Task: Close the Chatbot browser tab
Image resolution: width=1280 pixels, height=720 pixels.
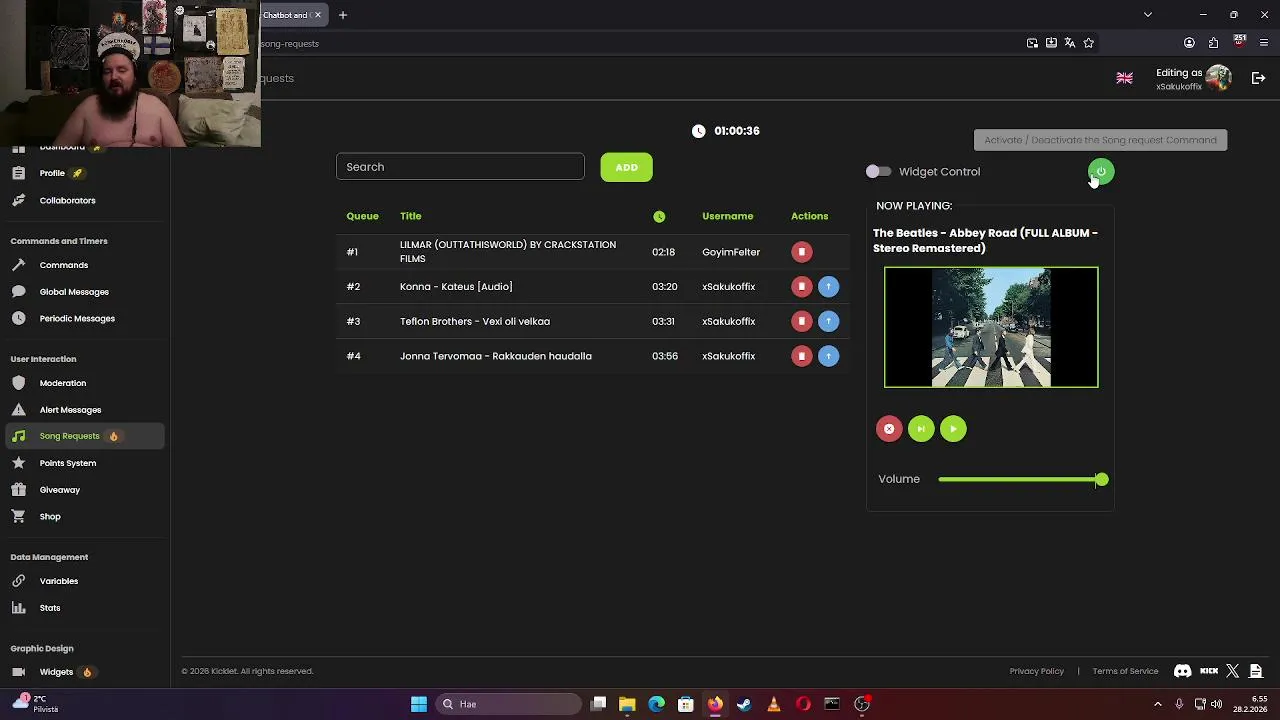Action: coord(317,15)
